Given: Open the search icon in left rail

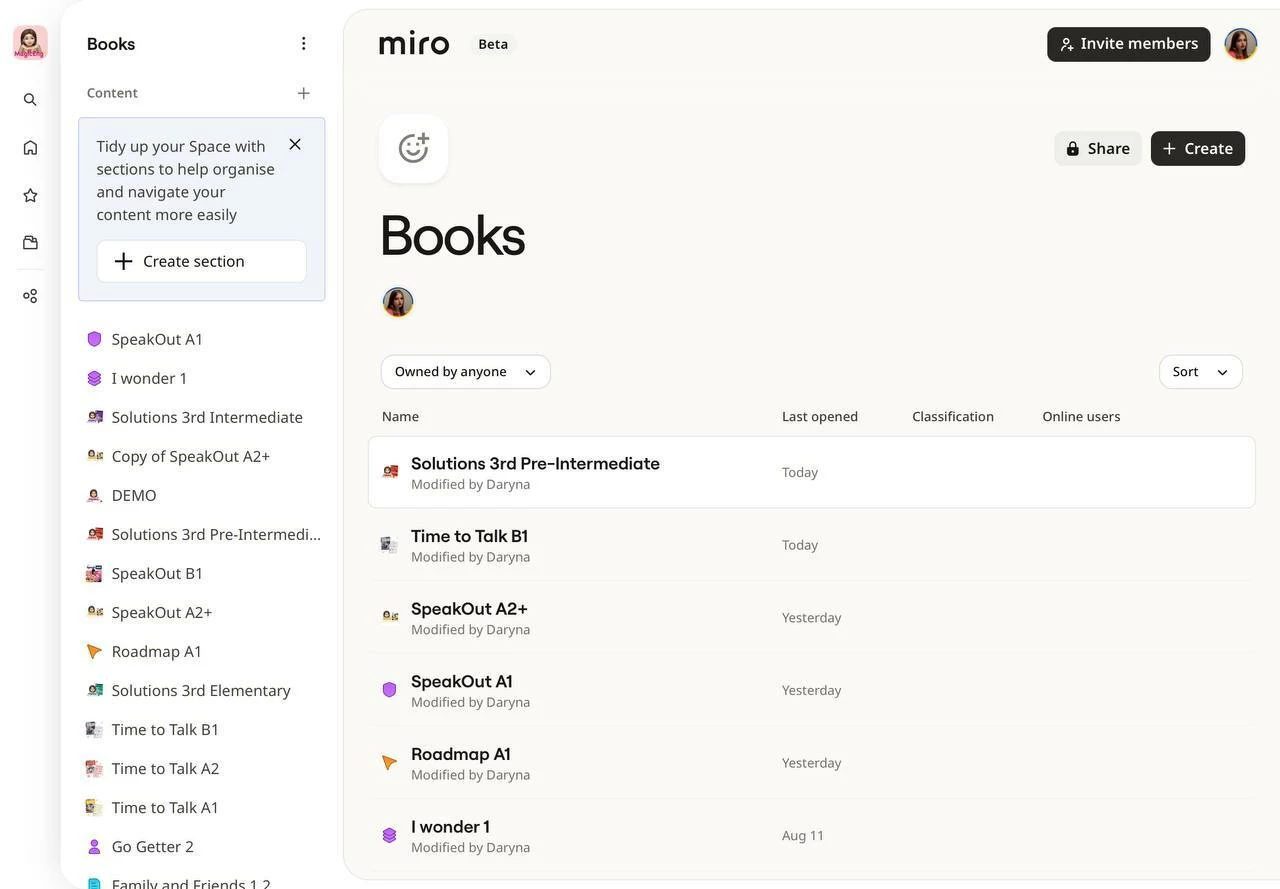Looking at the screenshot, I should (x=30, y=100).
